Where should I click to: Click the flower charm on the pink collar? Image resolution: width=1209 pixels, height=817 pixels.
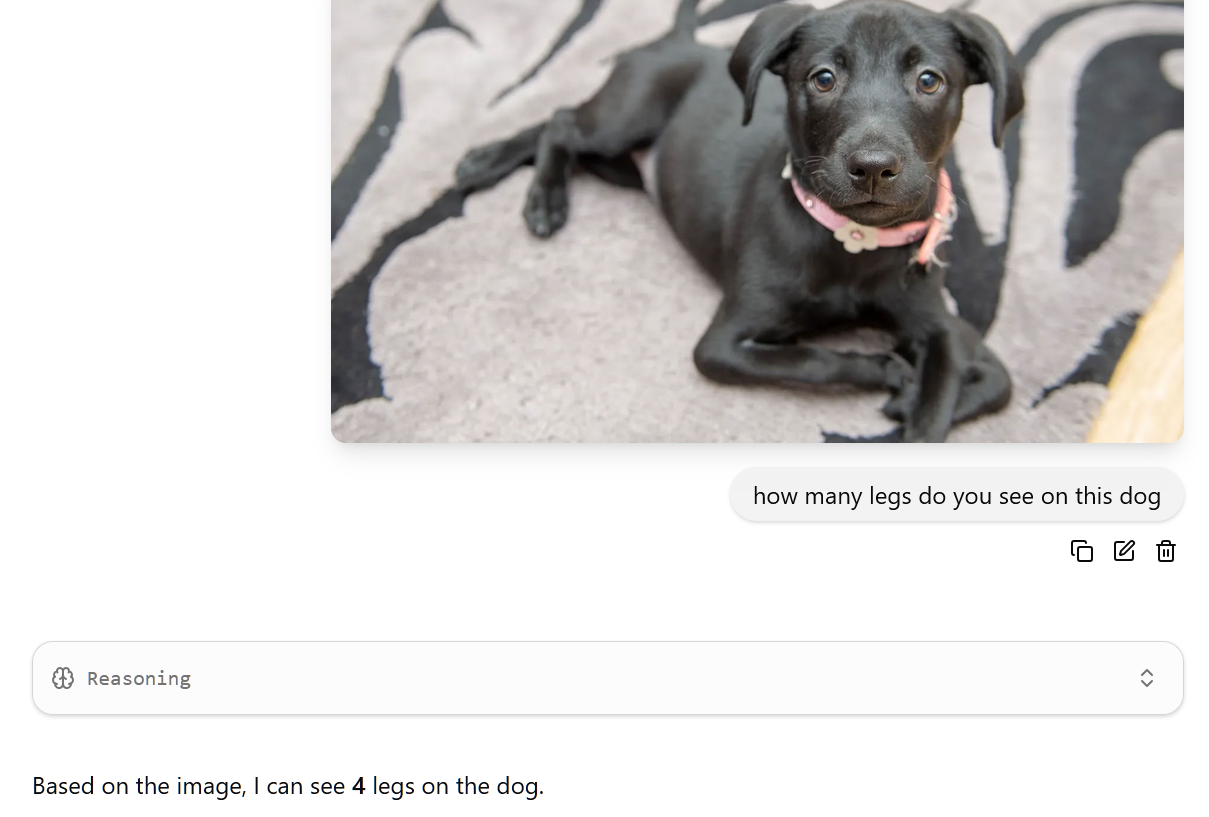(856, 236)
